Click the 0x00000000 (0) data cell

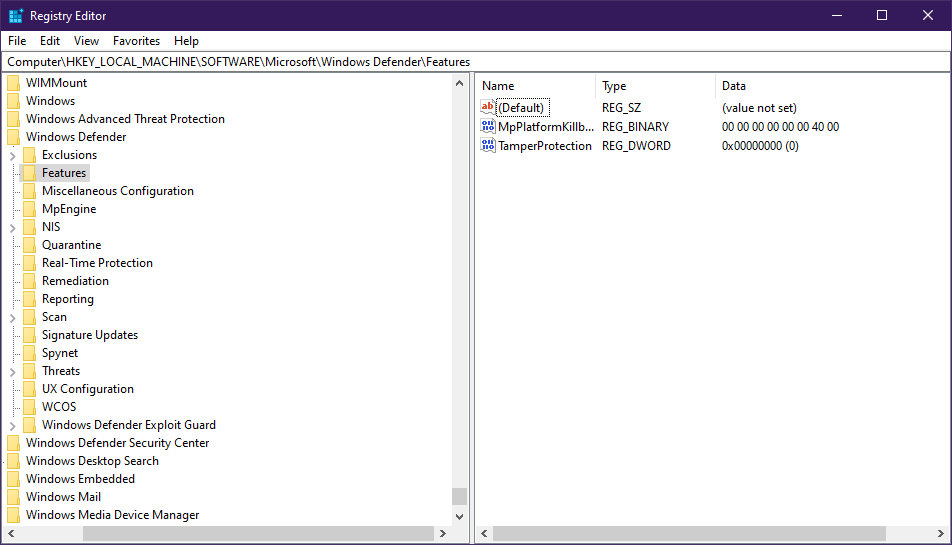760,146
